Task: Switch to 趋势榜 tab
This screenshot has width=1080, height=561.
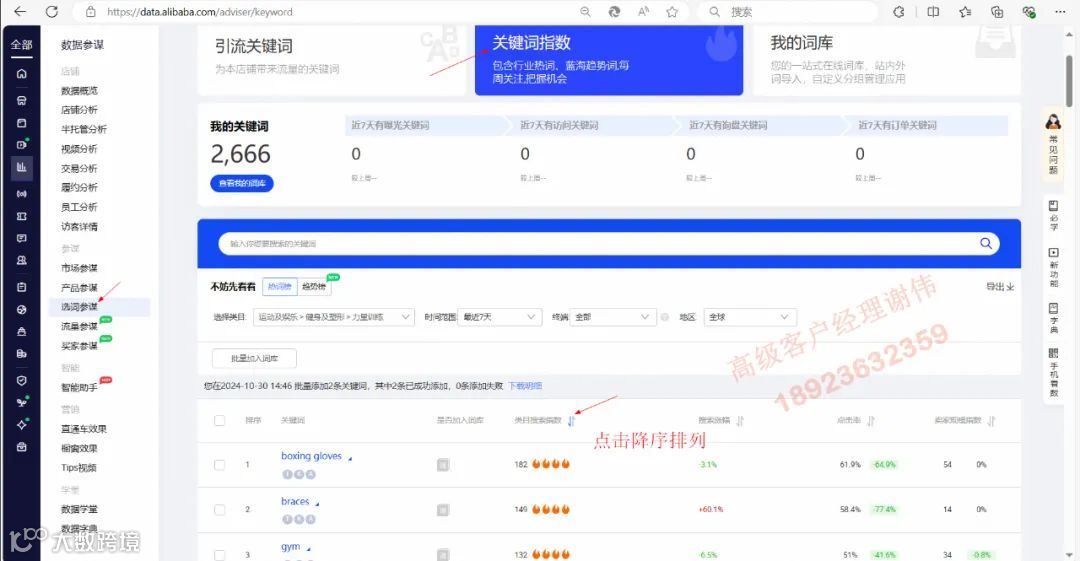Action: [314, 286]
